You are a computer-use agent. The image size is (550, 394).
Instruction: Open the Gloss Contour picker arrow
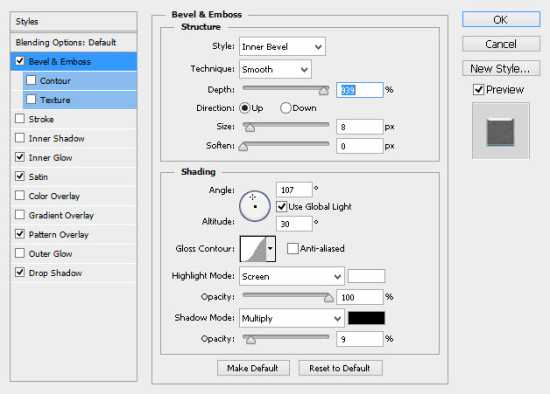pos(270,249)
